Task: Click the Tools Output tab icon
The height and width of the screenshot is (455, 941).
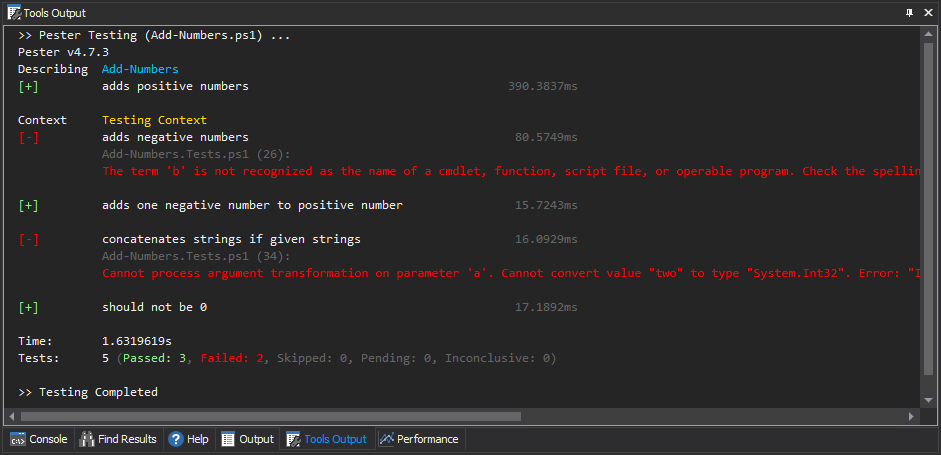Action: point(293,439)
